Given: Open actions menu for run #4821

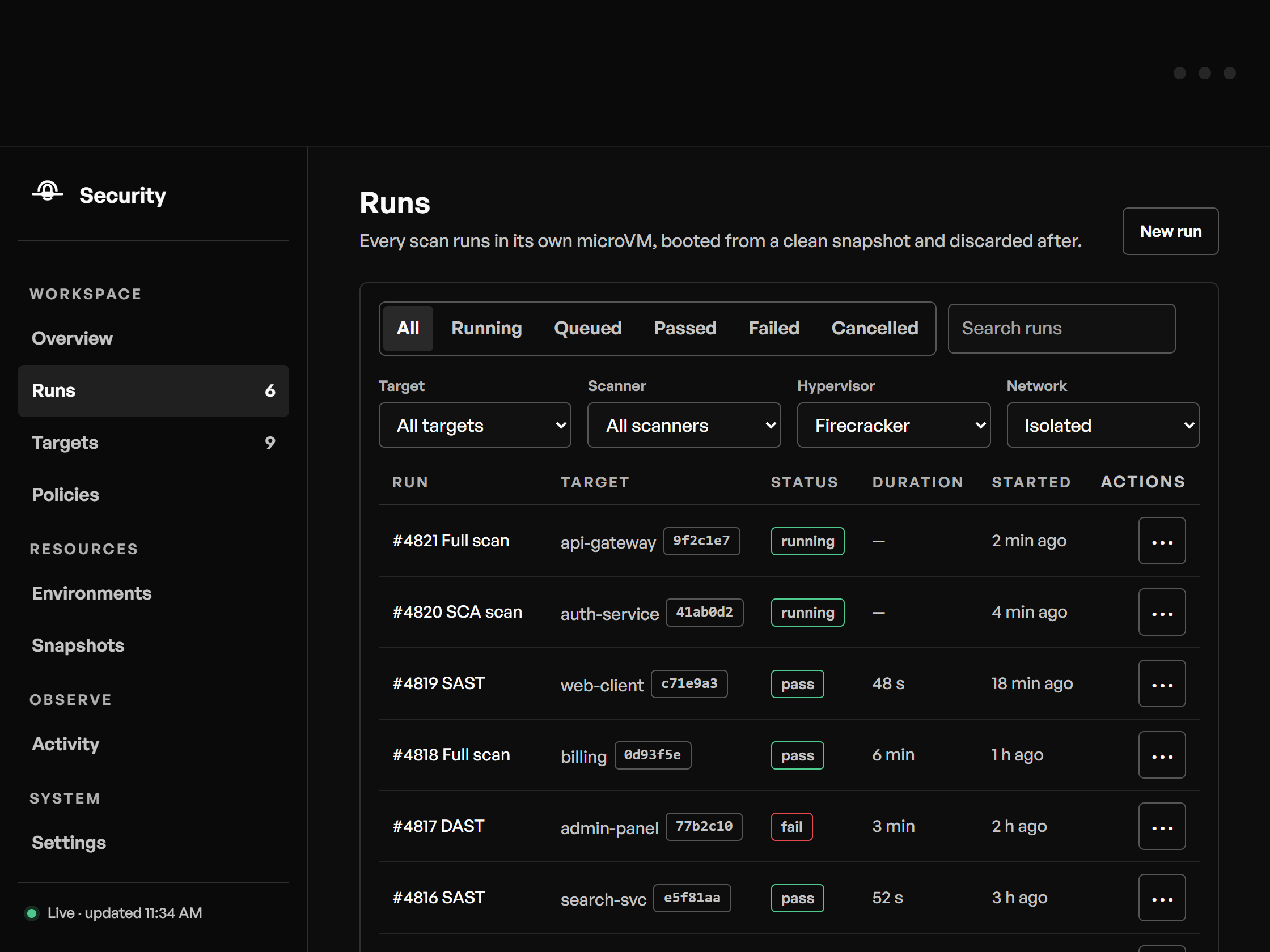Looking at the screenshot, I should click(x=1162, y=541).
